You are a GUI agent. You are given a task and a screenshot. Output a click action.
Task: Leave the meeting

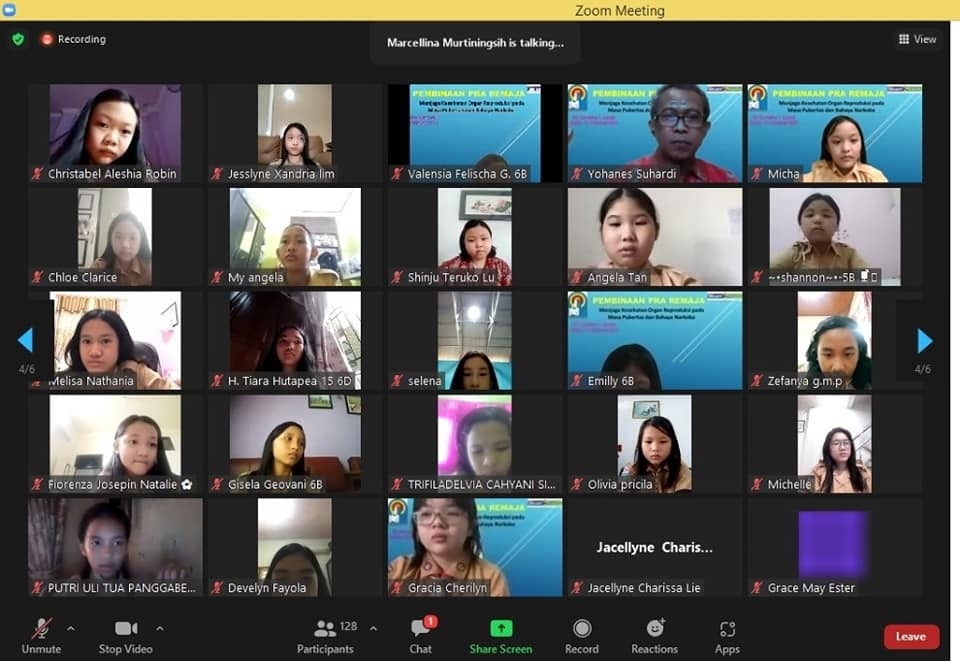tap(910, 637)
